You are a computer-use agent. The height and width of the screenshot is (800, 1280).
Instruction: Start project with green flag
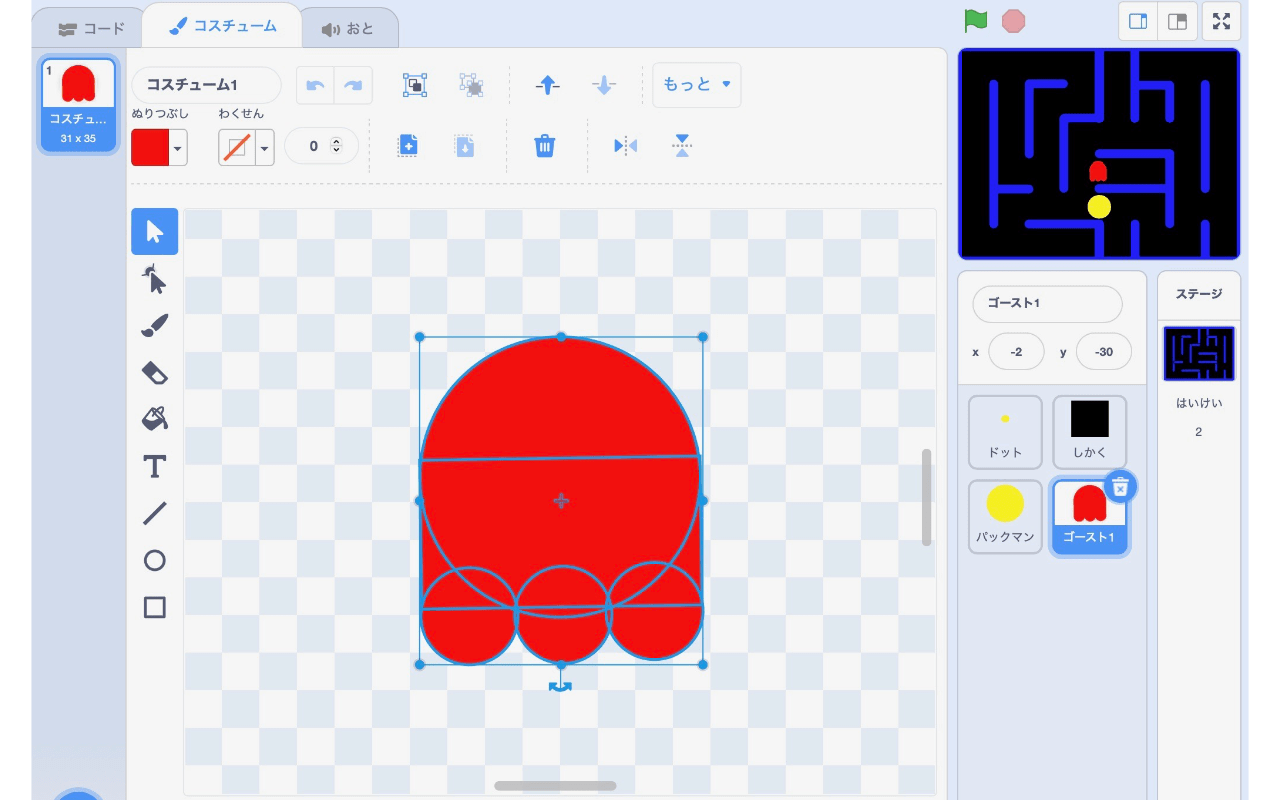[x=975, y=20]
